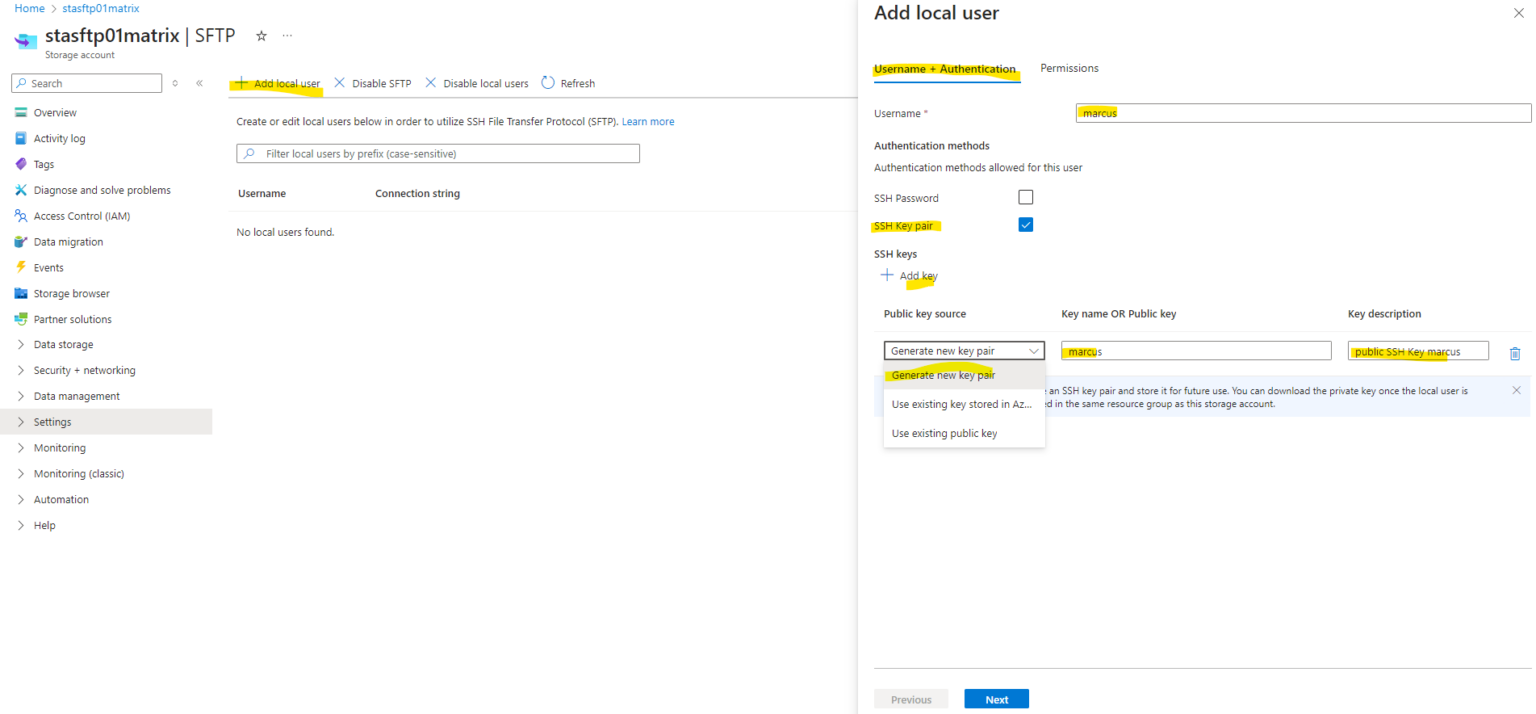
Task: Collapse the sidebar with double chevron icon
Action: [199, 83]
